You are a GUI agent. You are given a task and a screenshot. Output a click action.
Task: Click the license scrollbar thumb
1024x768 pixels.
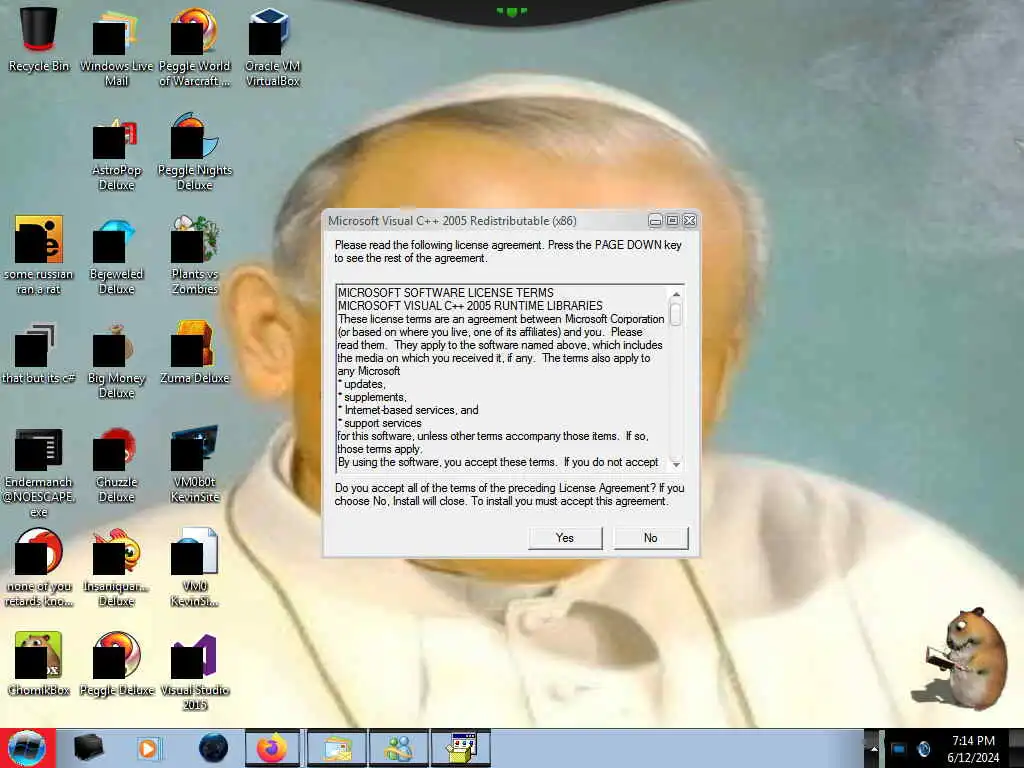point(676,314)
